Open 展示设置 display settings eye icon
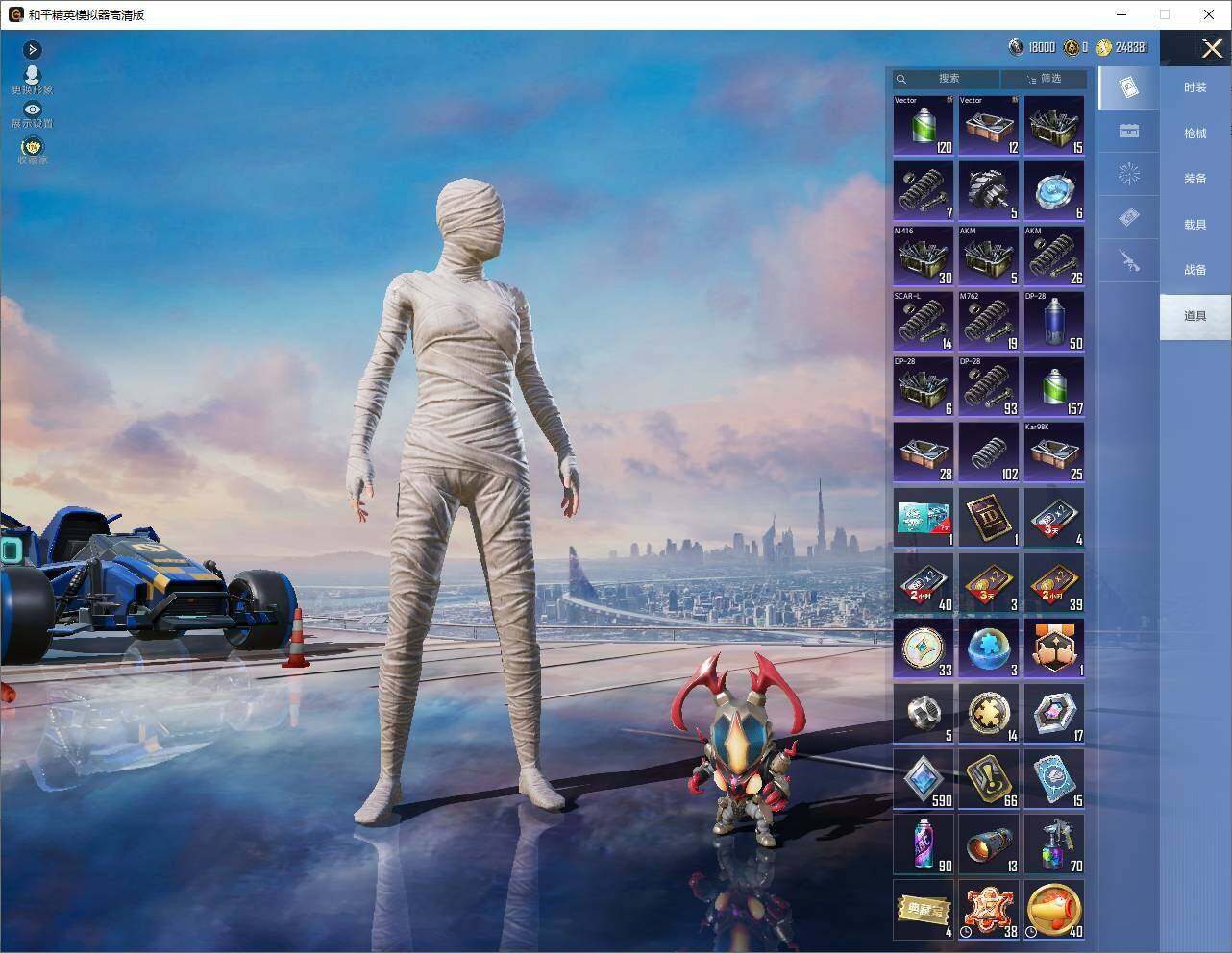 [x=32, y=115]
